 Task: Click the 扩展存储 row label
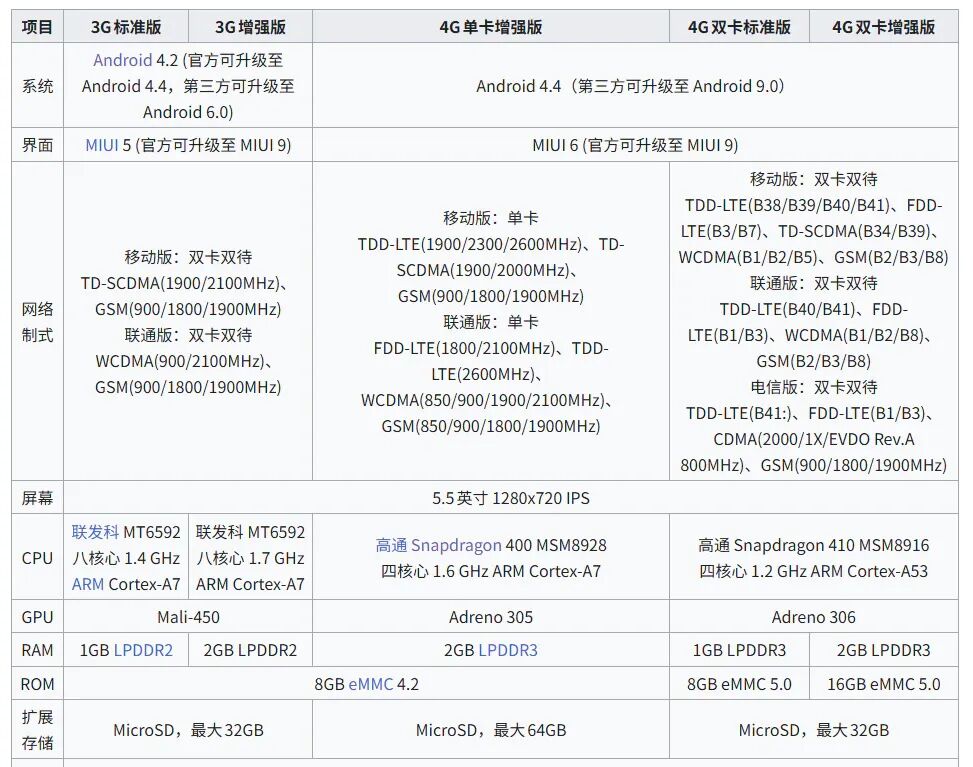[37, 728]
